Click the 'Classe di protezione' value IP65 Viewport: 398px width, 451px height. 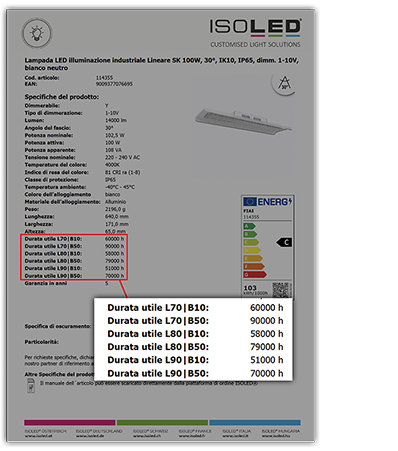pos(110,180)
